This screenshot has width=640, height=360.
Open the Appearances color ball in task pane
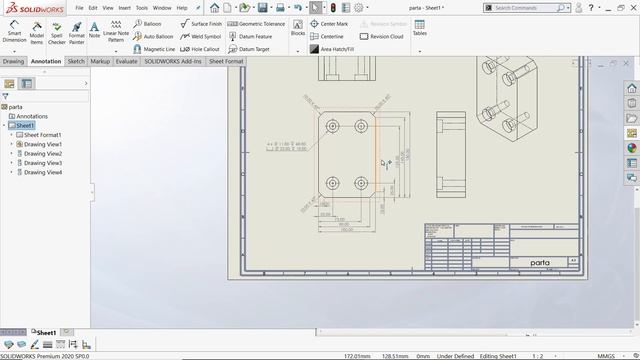(x=632, y=148)
